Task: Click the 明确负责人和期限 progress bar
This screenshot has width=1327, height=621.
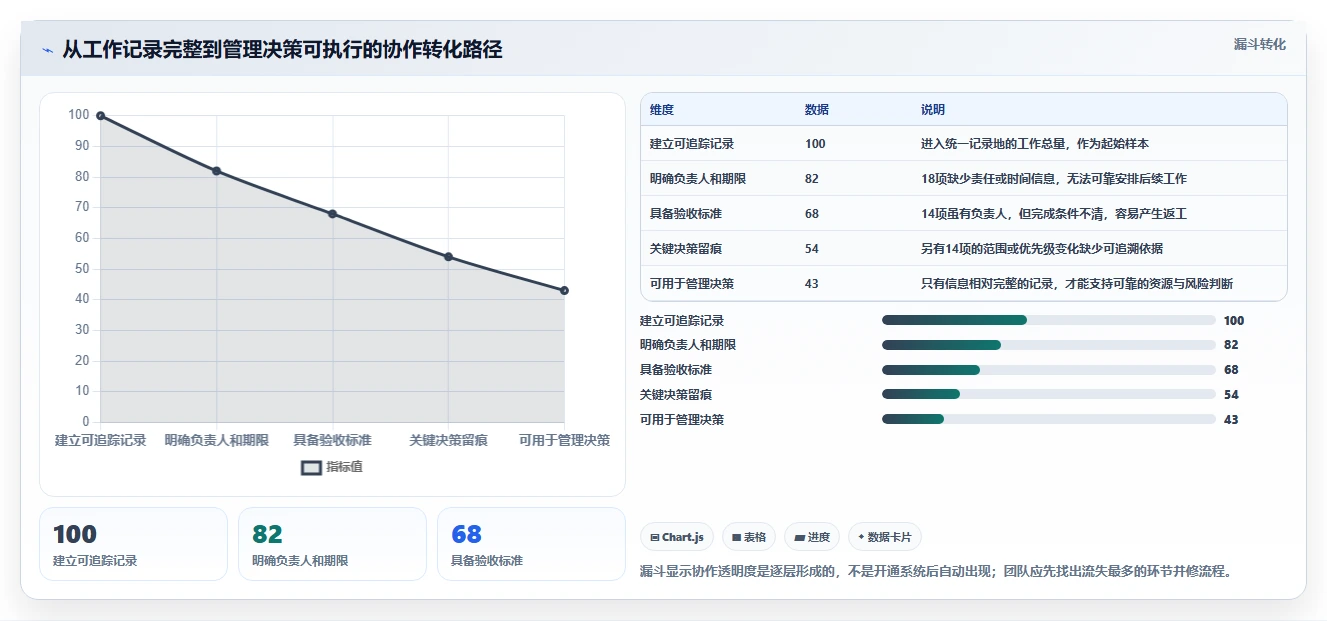Action: (1049, 345)
